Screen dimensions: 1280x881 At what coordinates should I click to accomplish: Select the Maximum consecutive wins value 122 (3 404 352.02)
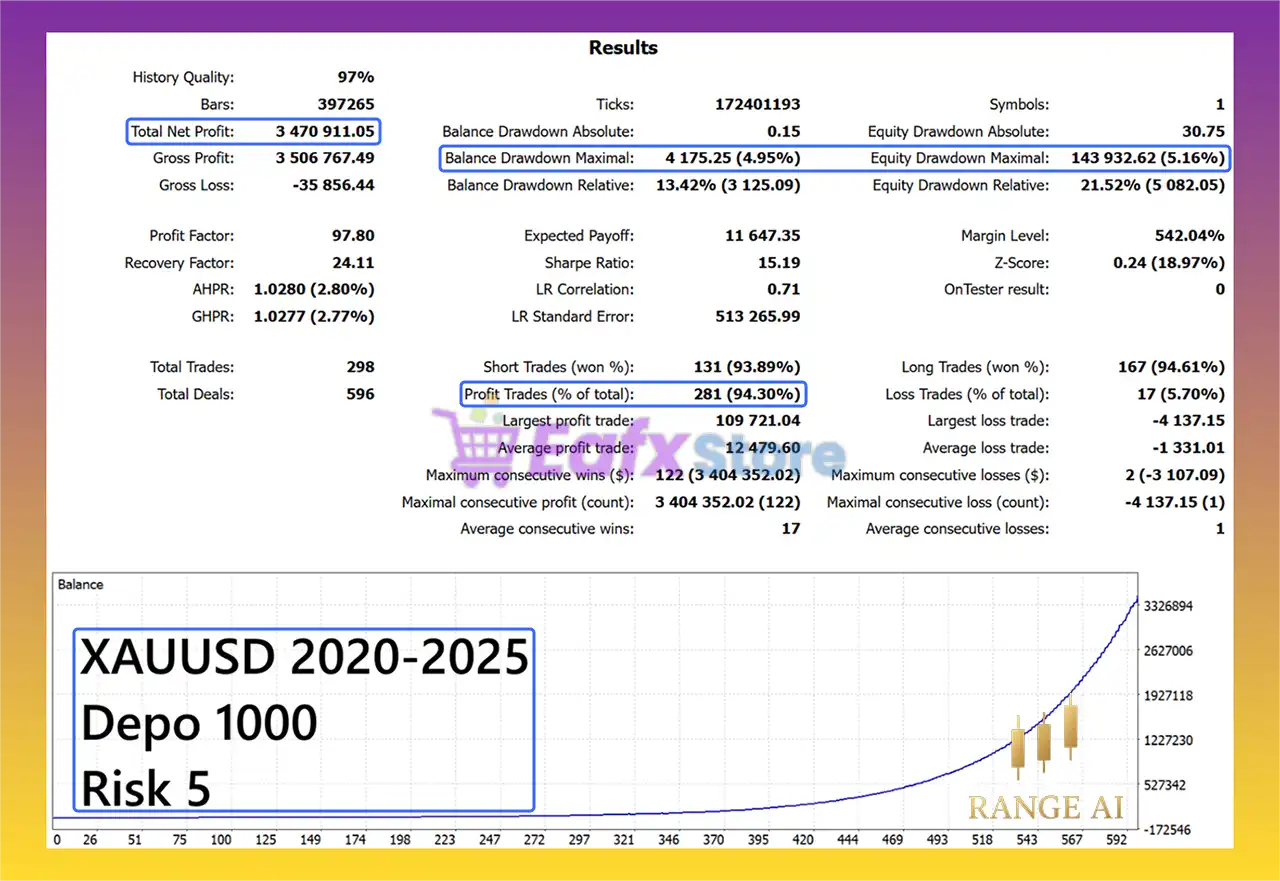[728, 475]
